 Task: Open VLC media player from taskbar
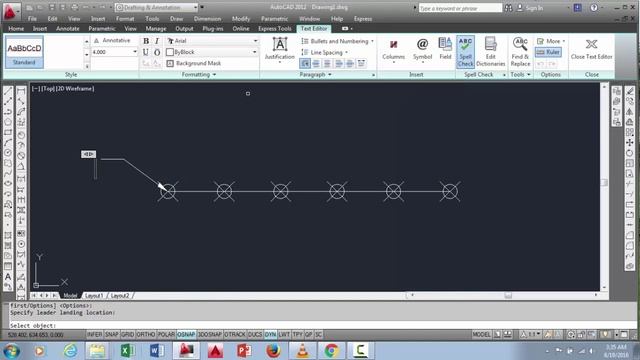coord(302,351)
